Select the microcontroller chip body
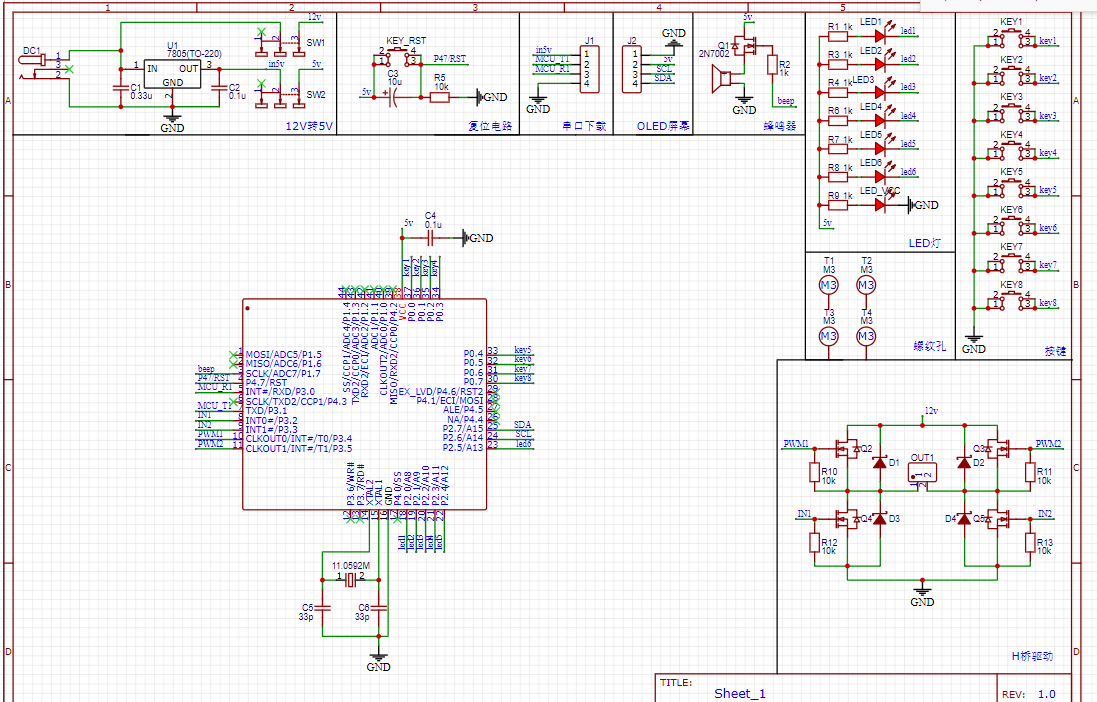 (x=365, y=405)
